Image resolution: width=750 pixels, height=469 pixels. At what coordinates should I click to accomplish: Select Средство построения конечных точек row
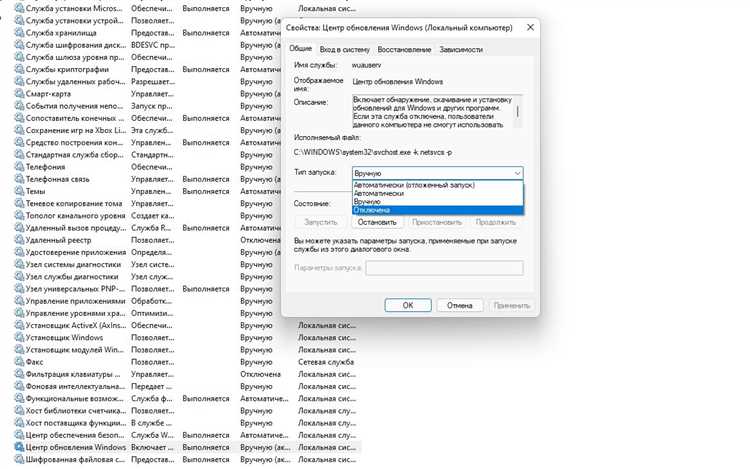(148, 142)
